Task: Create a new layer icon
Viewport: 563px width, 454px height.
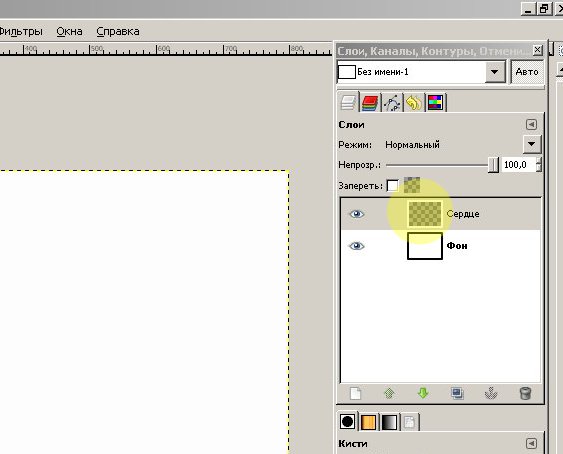Action: 355,393
